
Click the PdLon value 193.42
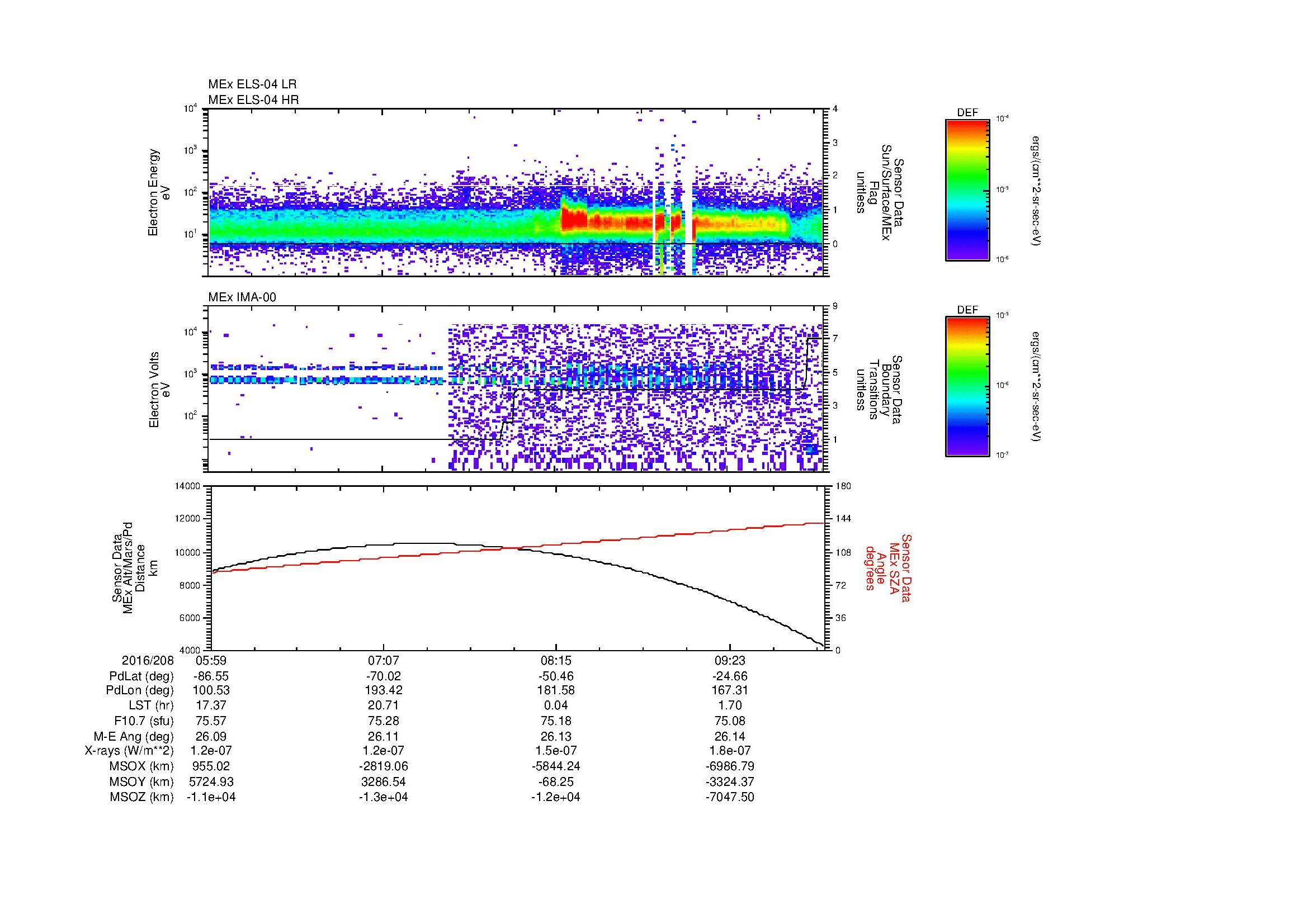pos(384,690)
